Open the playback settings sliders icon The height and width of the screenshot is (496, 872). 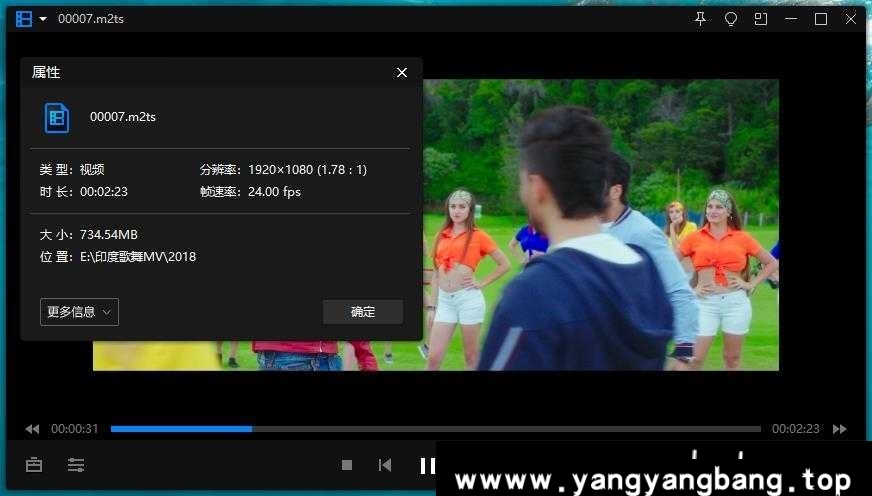click(76, 464)
